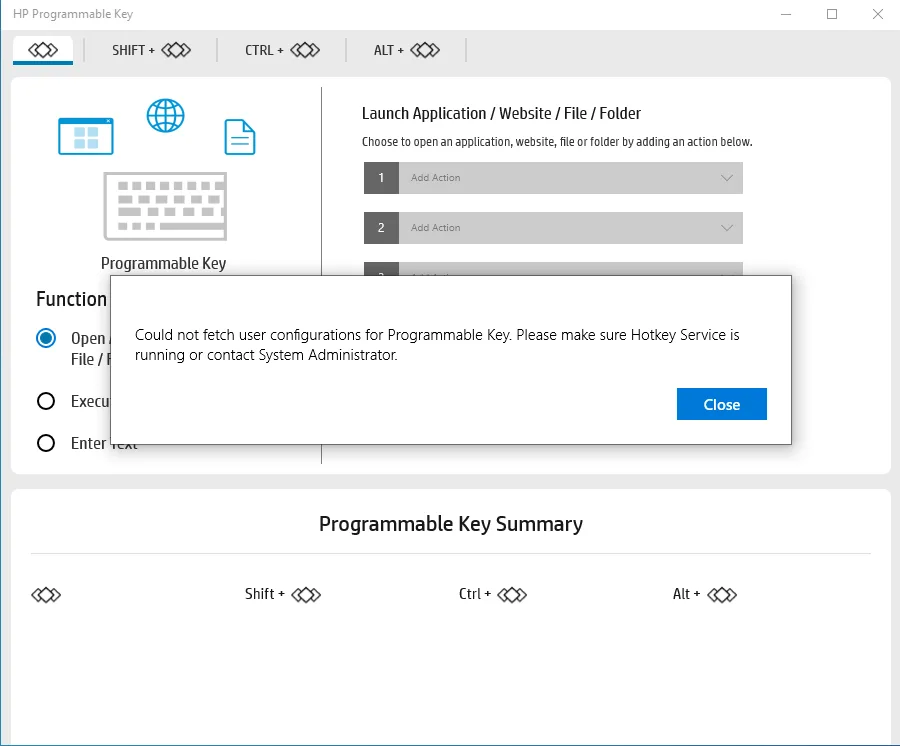Close the Hotkey Service error dialog

click(721, 404)
